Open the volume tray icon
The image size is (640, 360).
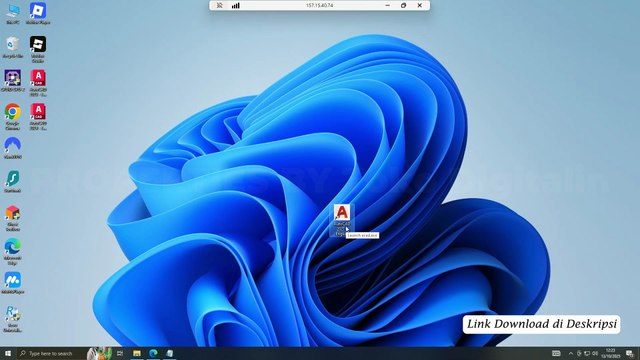(x=595, y=353)
